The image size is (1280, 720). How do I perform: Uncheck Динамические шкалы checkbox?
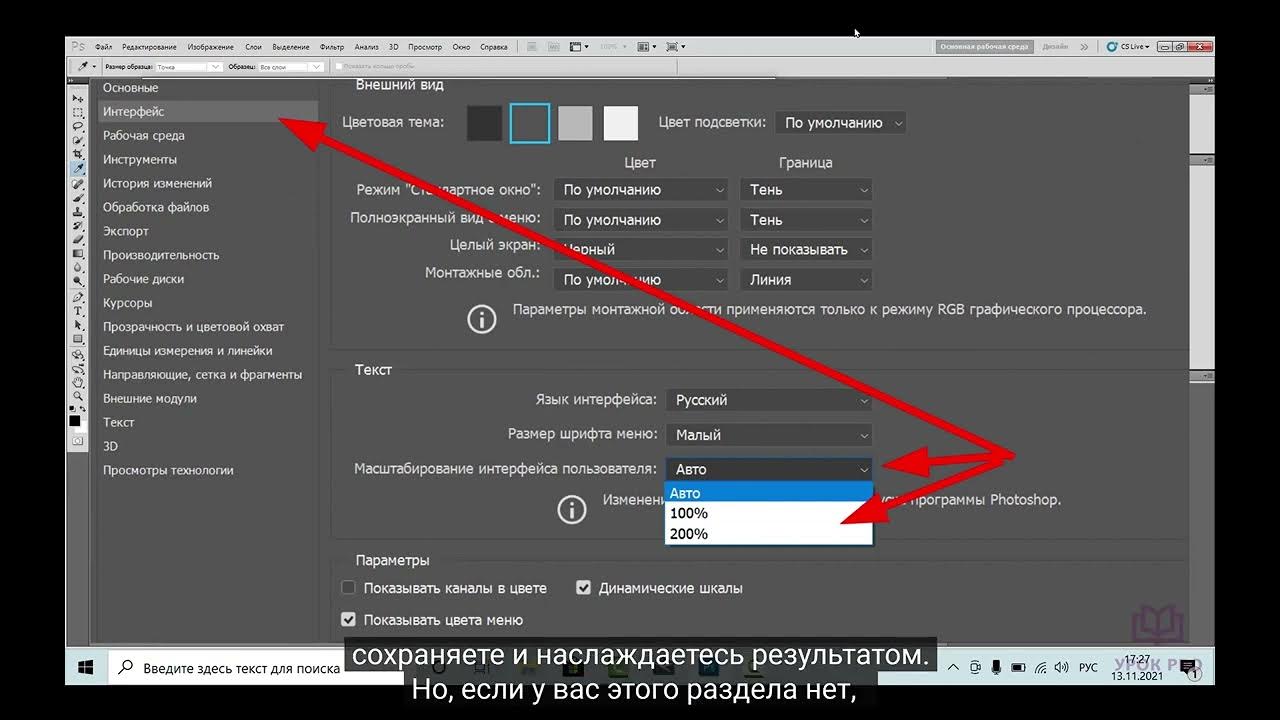[584, 588]
